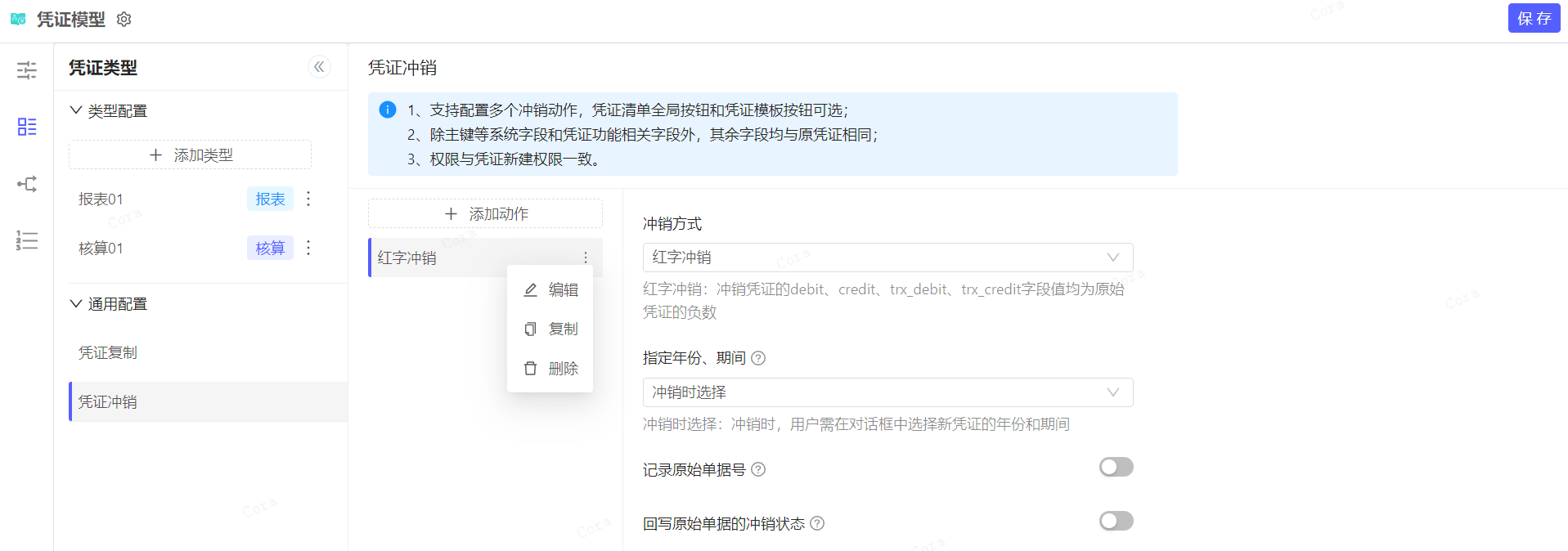Click the 保存 button

coord(1534,18)
